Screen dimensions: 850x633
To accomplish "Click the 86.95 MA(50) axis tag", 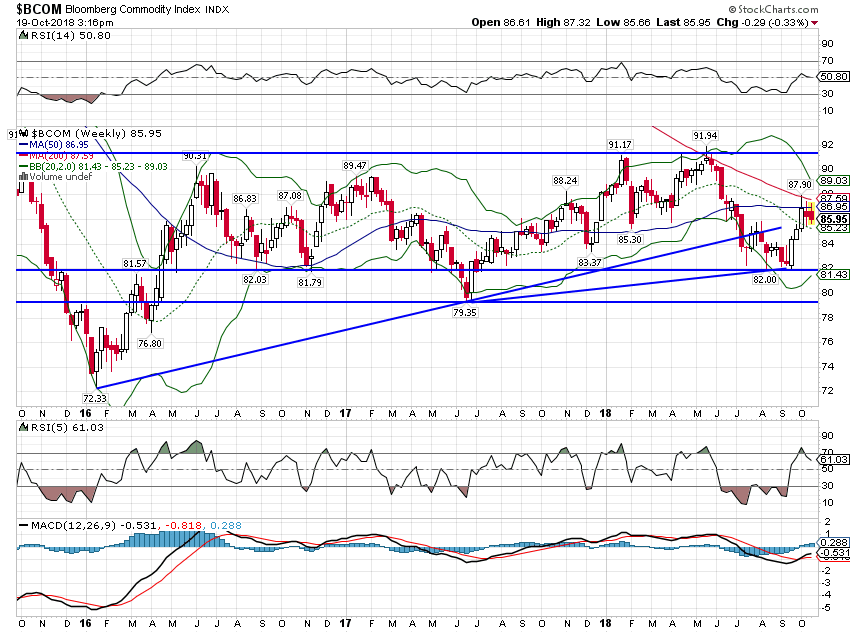I will 833,206.
